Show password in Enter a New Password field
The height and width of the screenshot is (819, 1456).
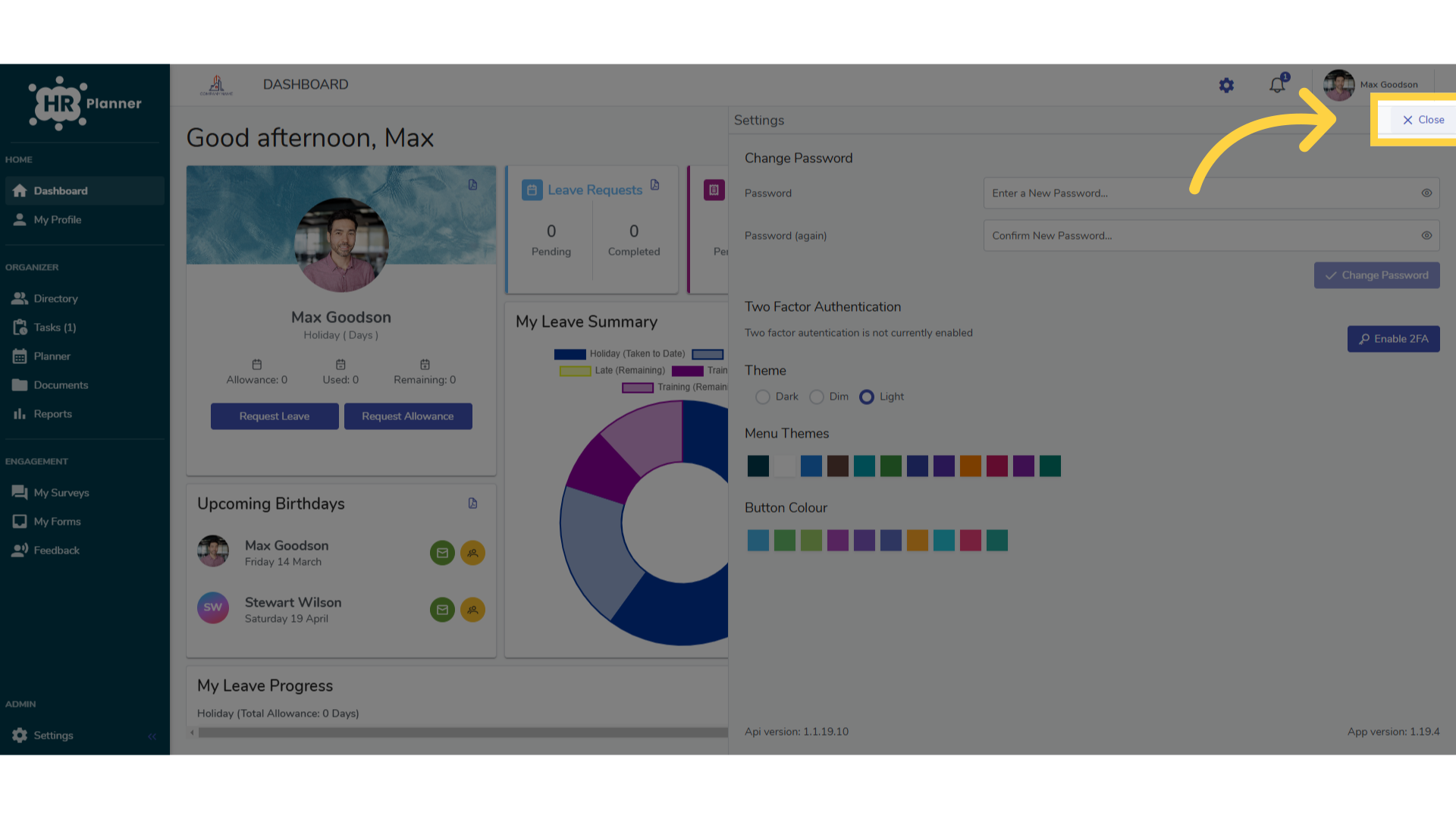coord(1426,193)
